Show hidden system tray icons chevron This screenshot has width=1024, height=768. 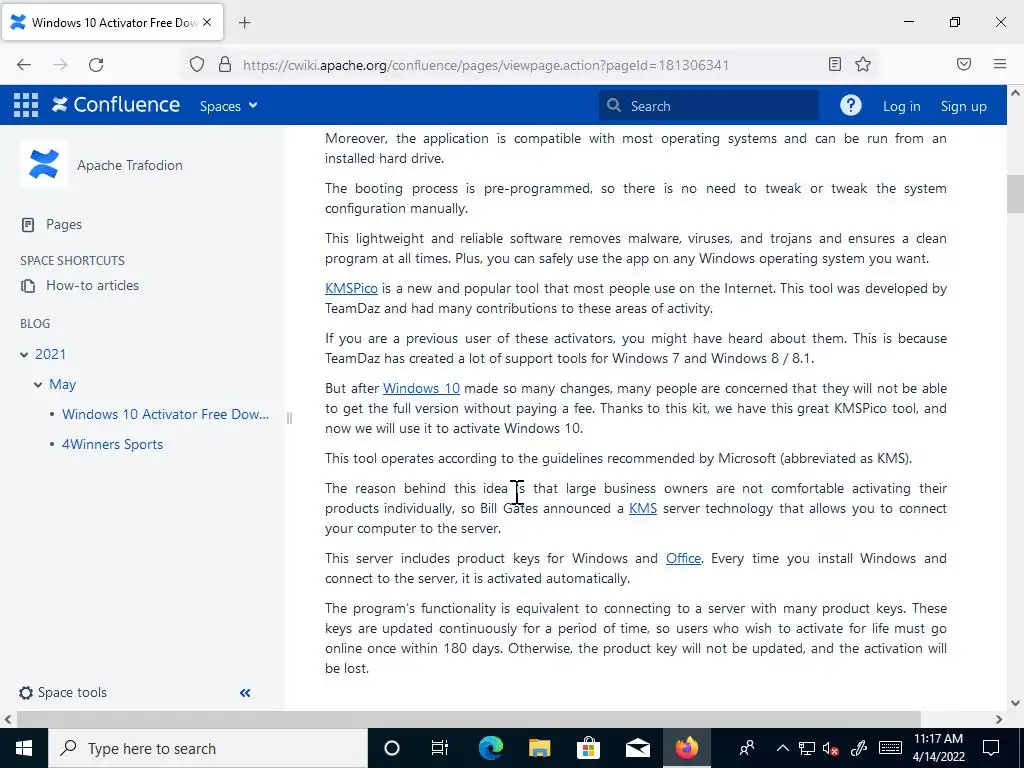[783, 748]
